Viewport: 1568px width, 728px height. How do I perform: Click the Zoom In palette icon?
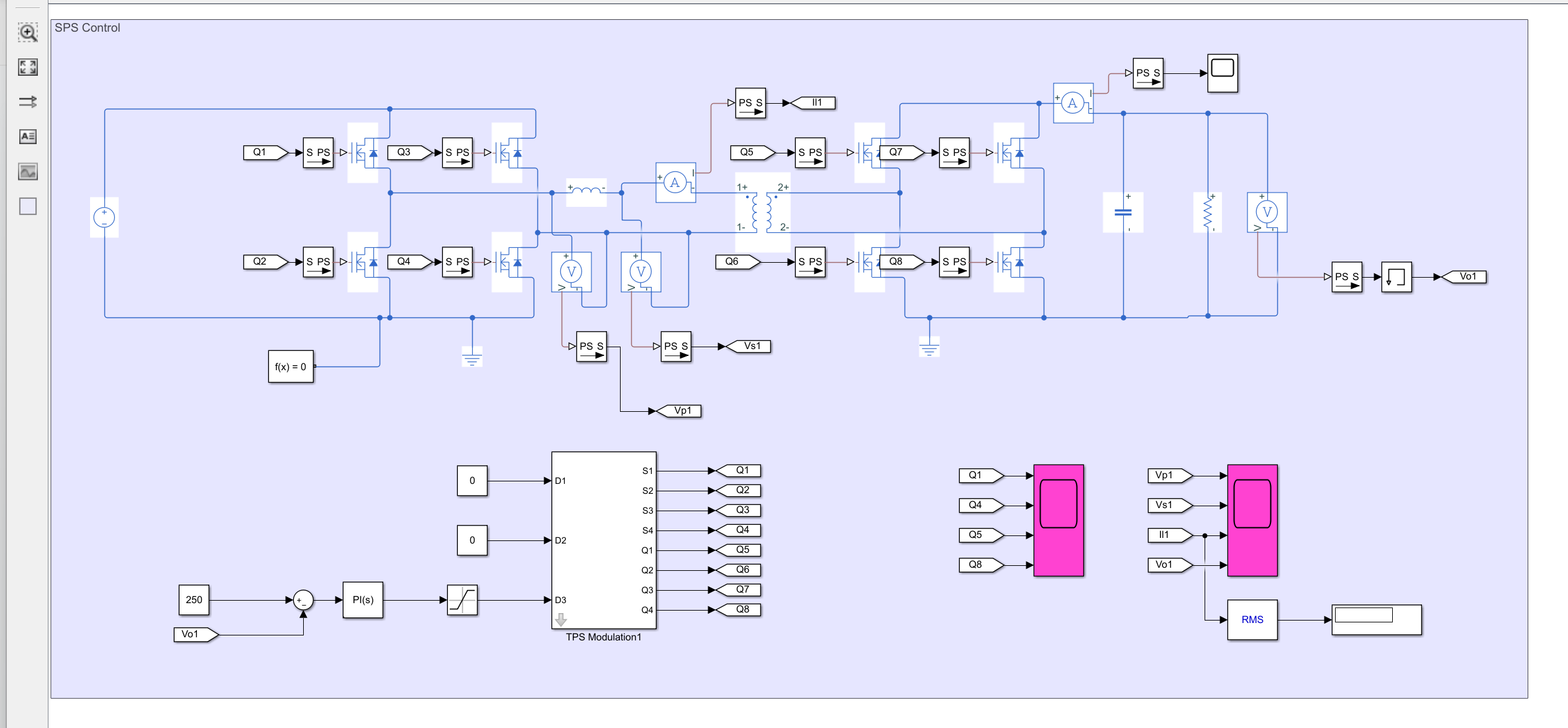[28, 32]
